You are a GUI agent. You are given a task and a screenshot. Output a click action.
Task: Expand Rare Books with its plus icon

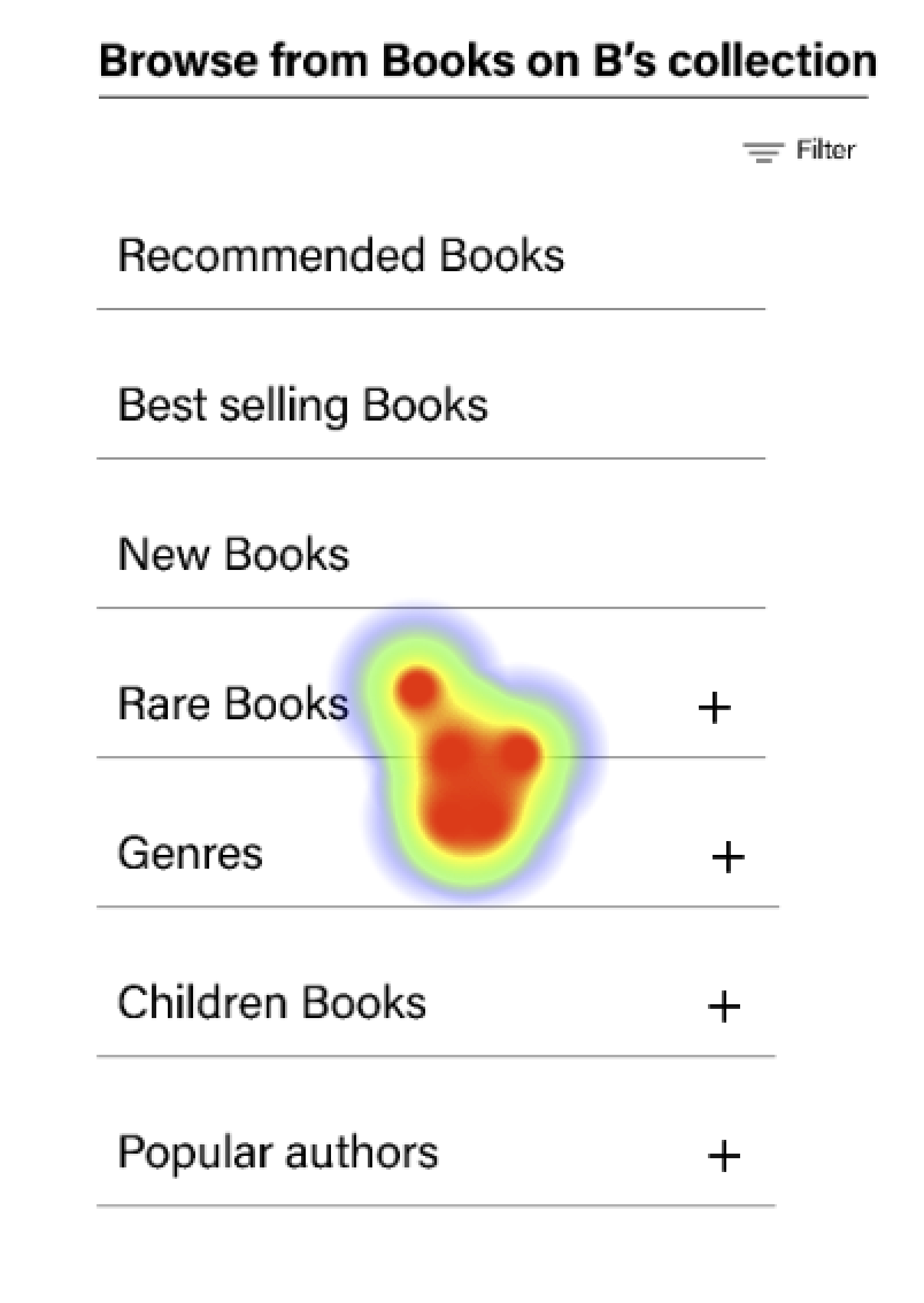(x=714, y=708)
